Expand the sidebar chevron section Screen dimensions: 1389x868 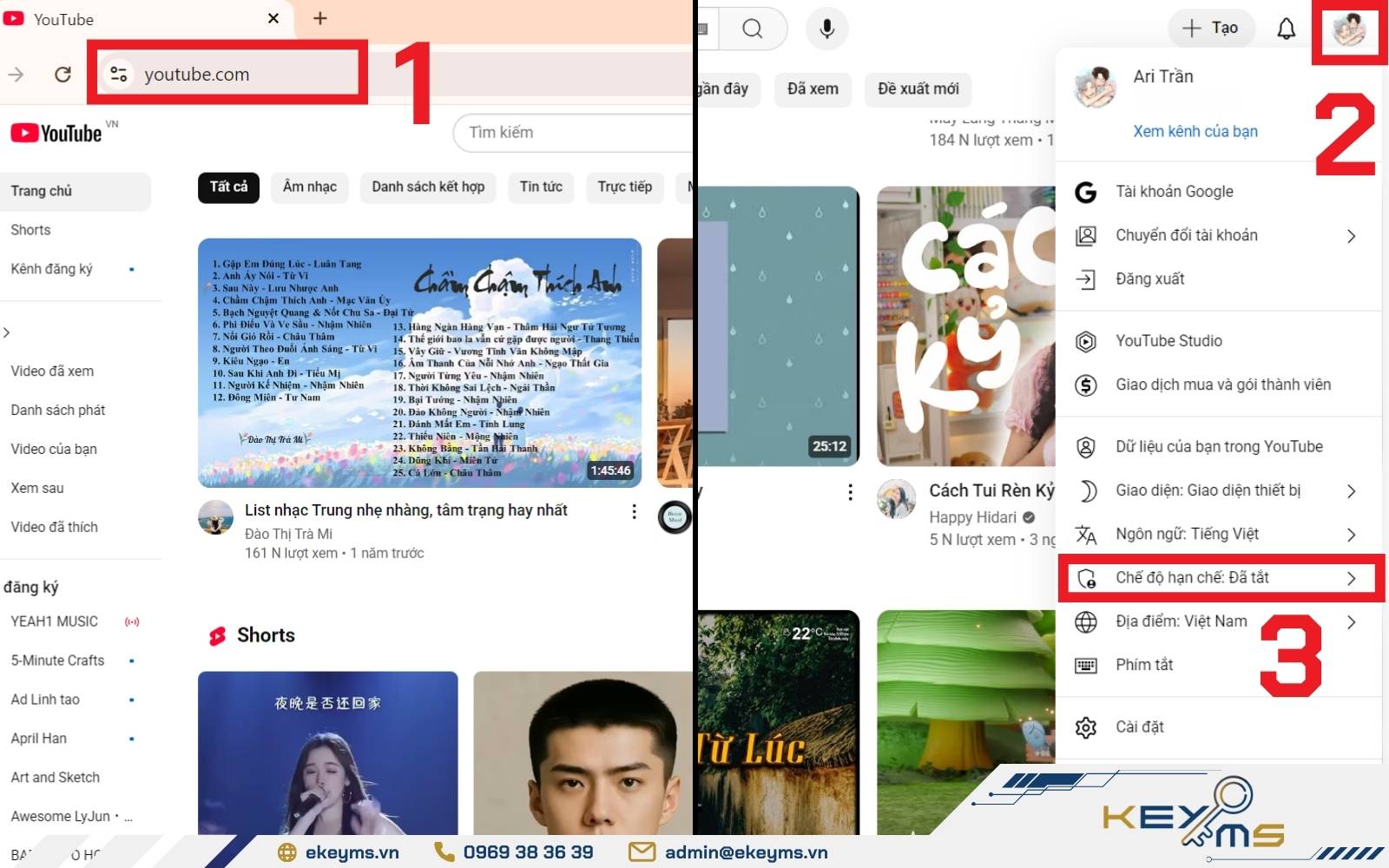pos(7,332)
